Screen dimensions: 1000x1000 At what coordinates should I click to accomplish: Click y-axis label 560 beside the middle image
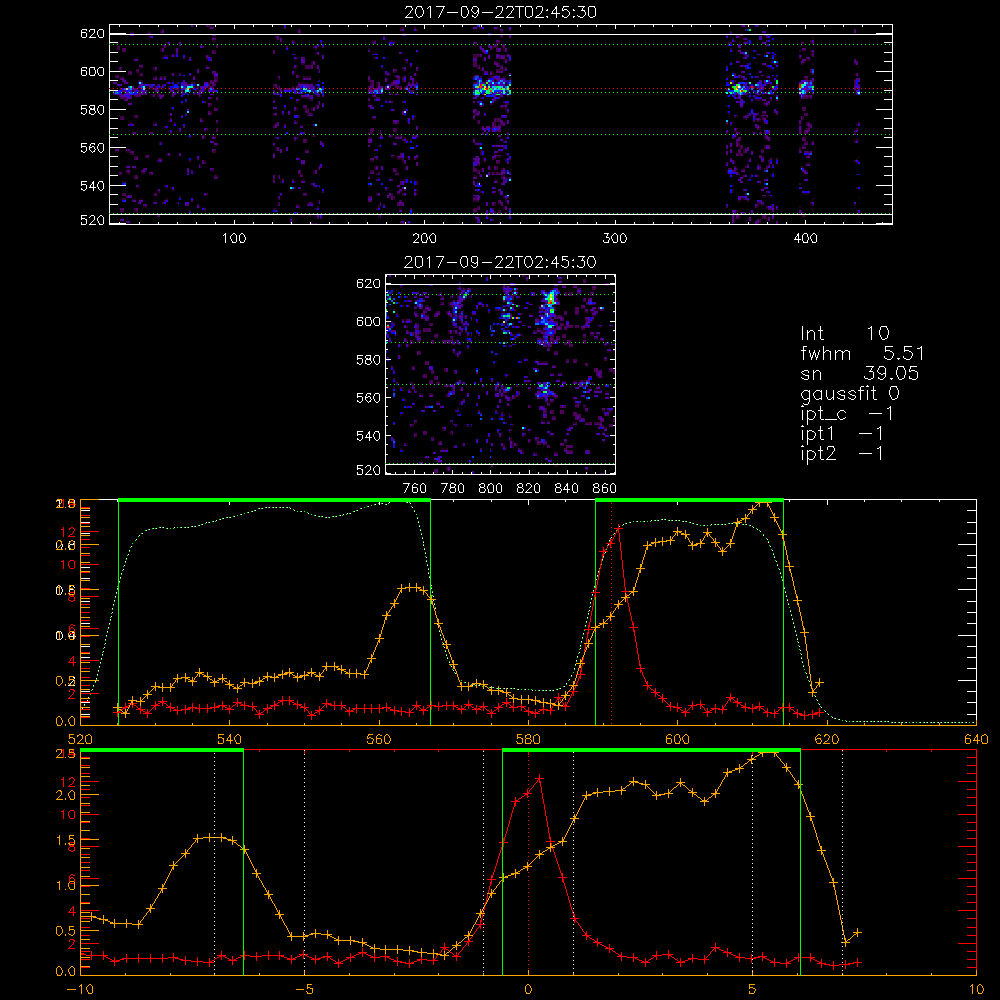coord(369,398)
